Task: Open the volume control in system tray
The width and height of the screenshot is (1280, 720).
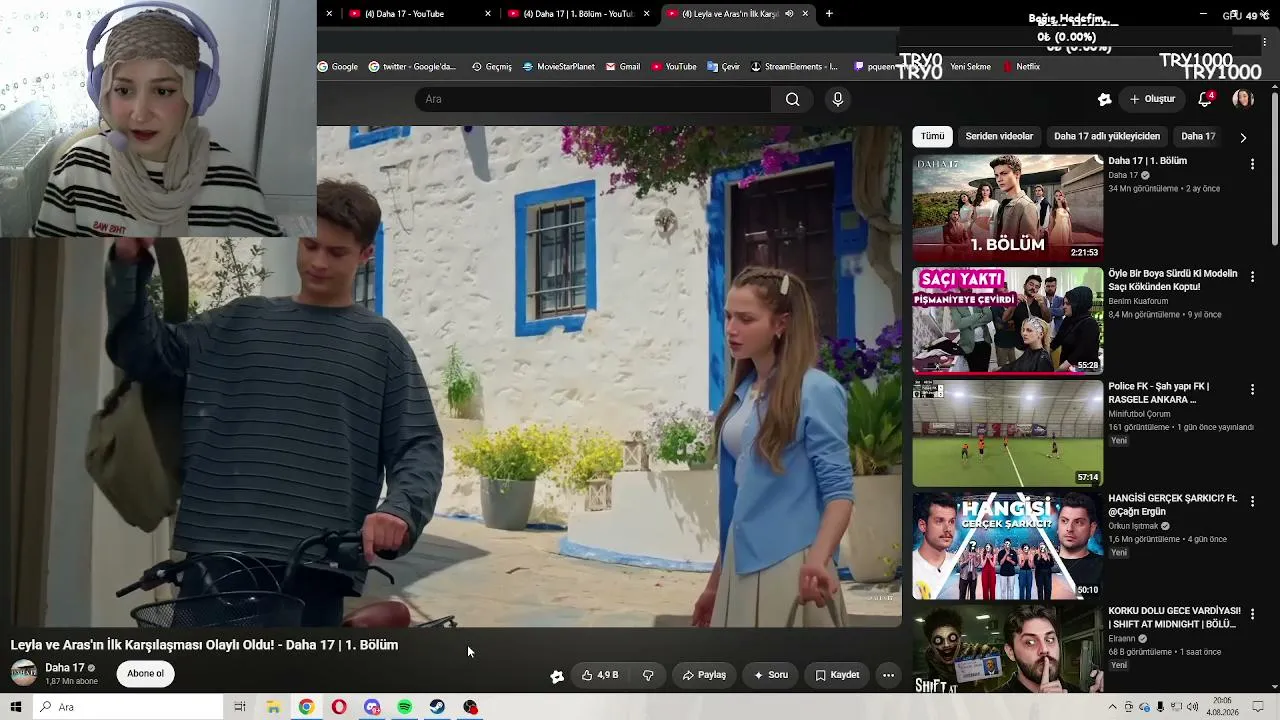Action: coord(1193,707)
